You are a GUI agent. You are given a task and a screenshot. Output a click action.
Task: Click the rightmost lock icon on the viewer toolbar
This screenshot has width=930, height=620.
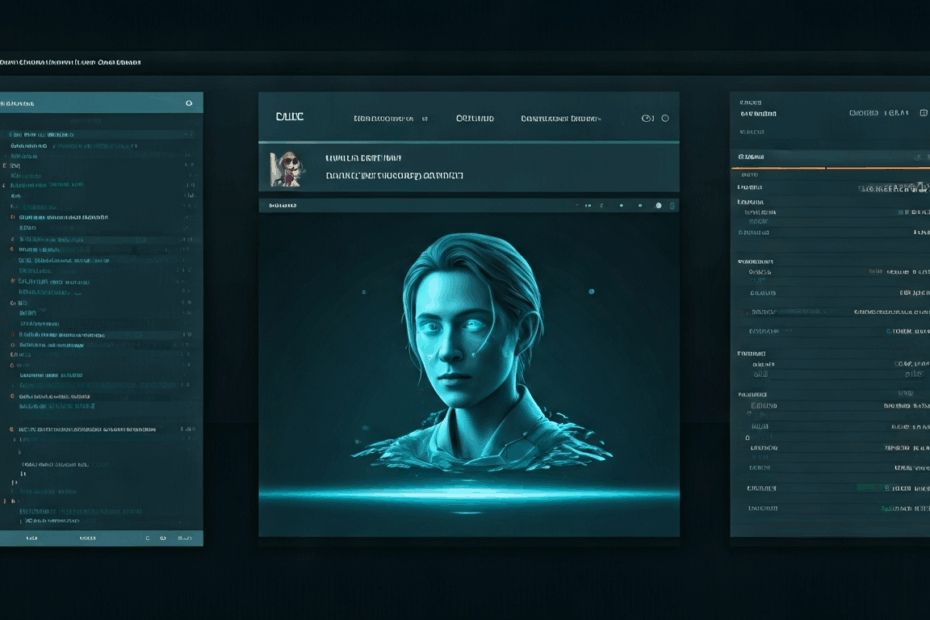click(674, 206)
